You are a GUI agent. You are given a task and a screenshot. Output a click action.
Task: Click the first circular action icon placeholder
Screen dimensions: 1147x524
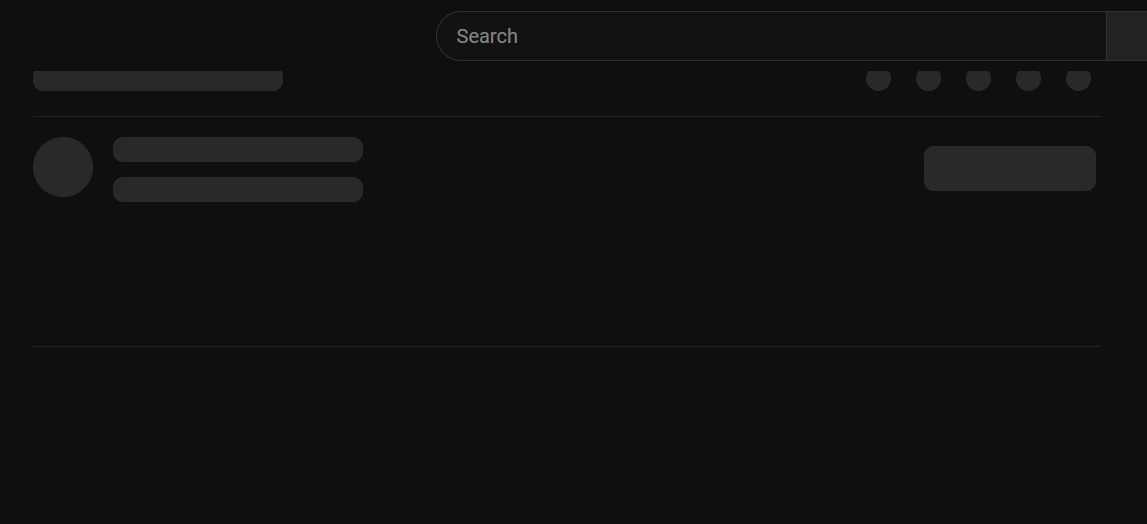(x=878, y=79)
